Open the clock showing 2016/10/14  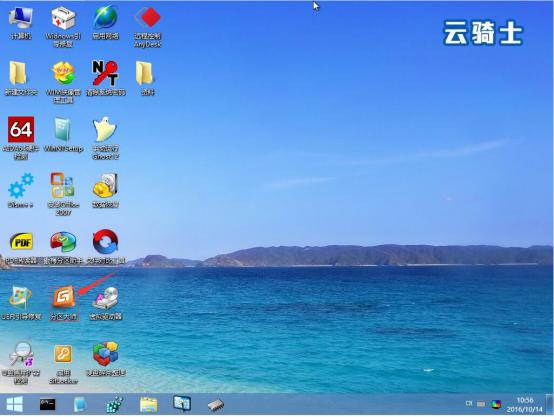pos(525,405)
